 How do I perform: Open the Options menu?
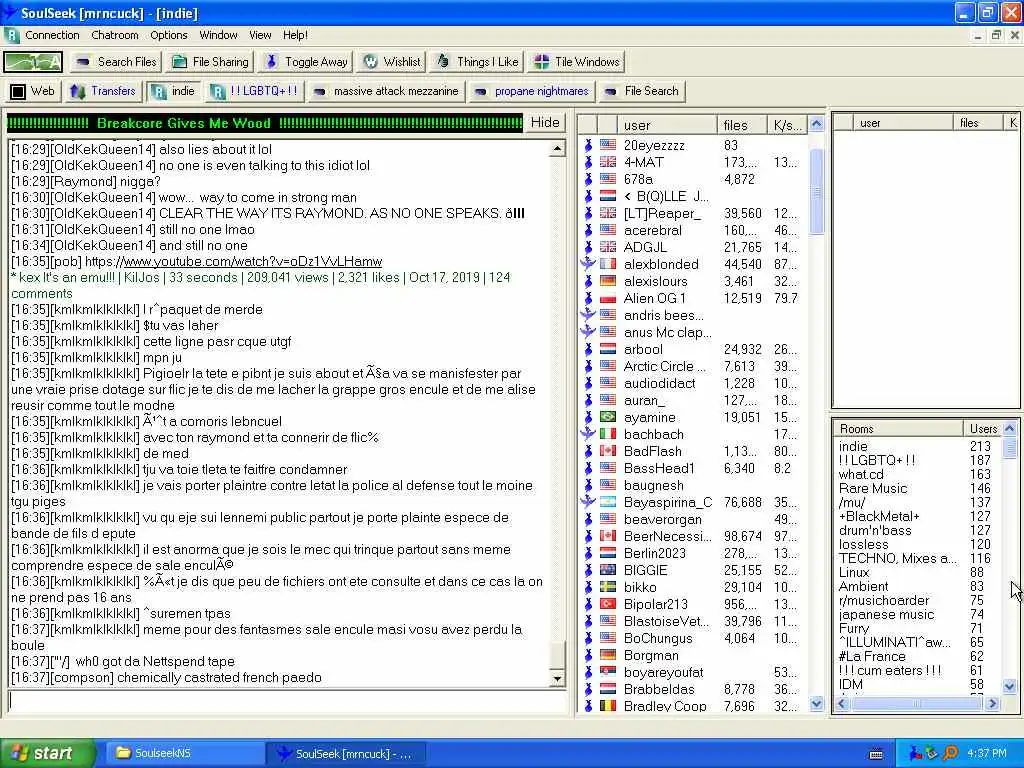(x=168, y=35)
